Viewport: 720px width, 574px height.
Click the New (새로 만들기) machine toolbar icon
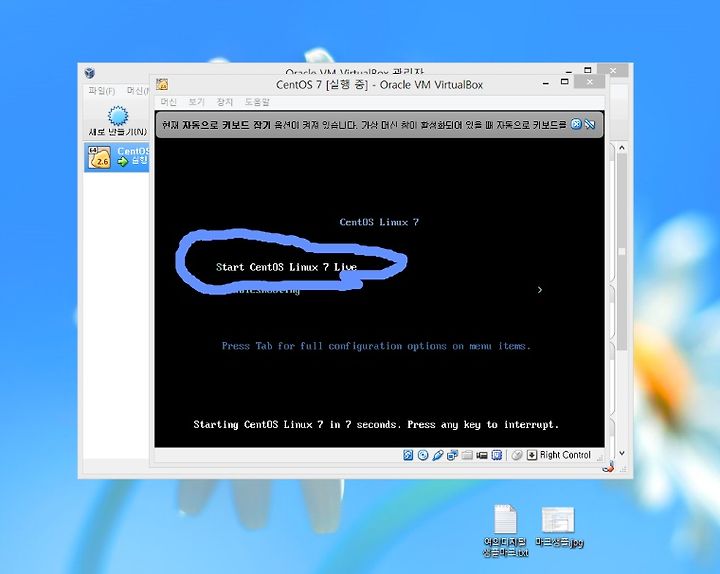click(x=118, y=116)
